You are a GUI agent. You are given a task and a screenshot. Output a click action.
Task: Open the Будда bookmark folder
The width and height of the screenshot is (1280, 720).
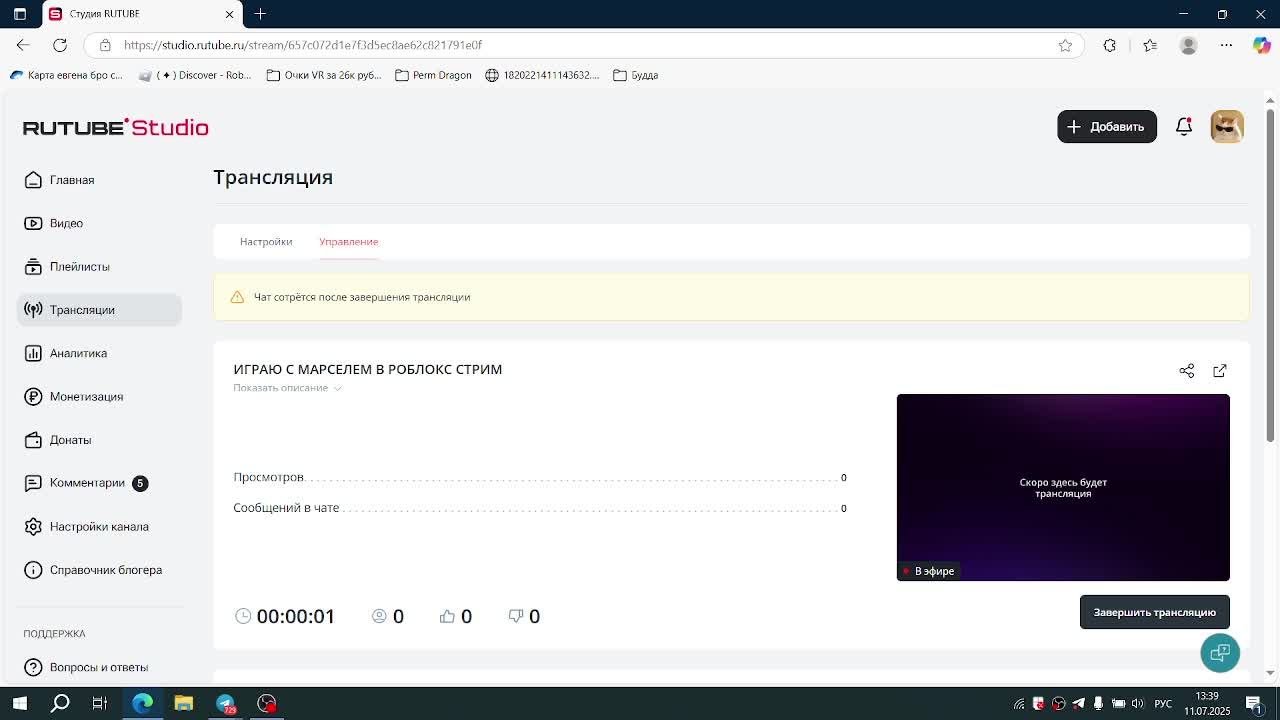(636, 75)
